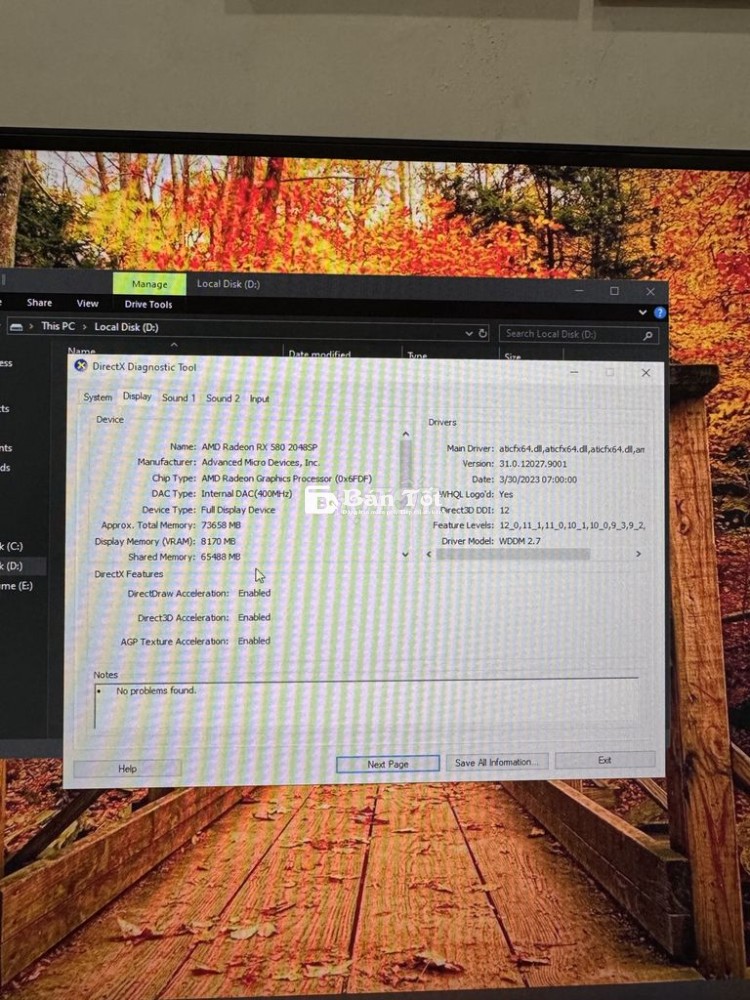
Task: Click device list down arrow
Action: tap(405, 555)
